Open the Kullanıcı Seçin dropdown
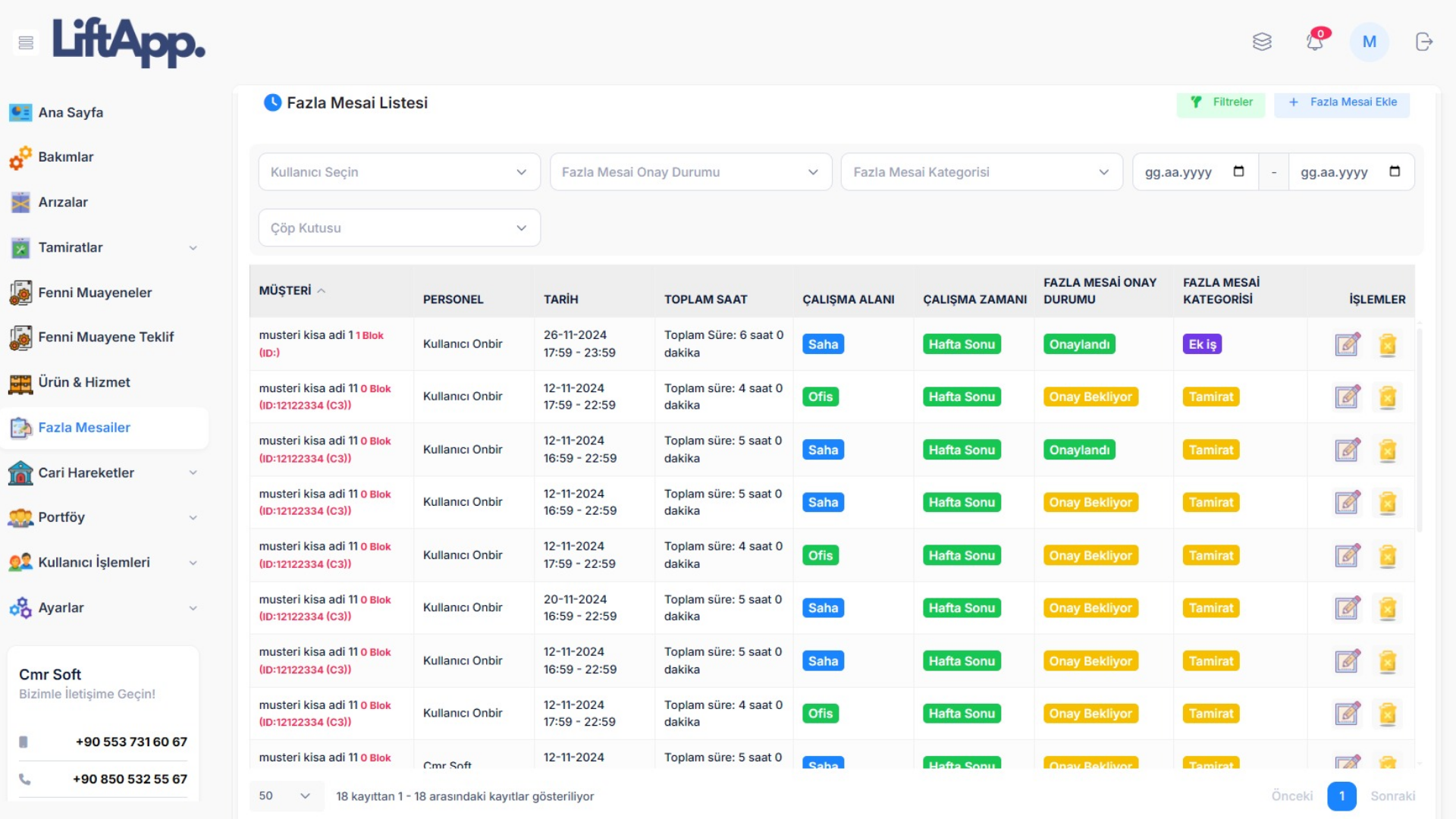 point(399,172)
